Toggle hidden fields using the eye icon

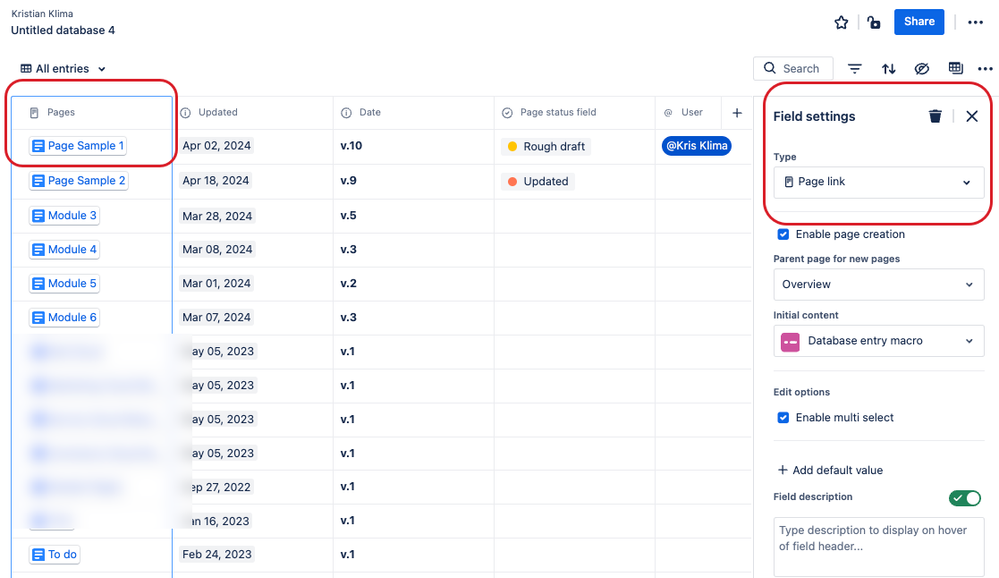(x=922, y=68)
